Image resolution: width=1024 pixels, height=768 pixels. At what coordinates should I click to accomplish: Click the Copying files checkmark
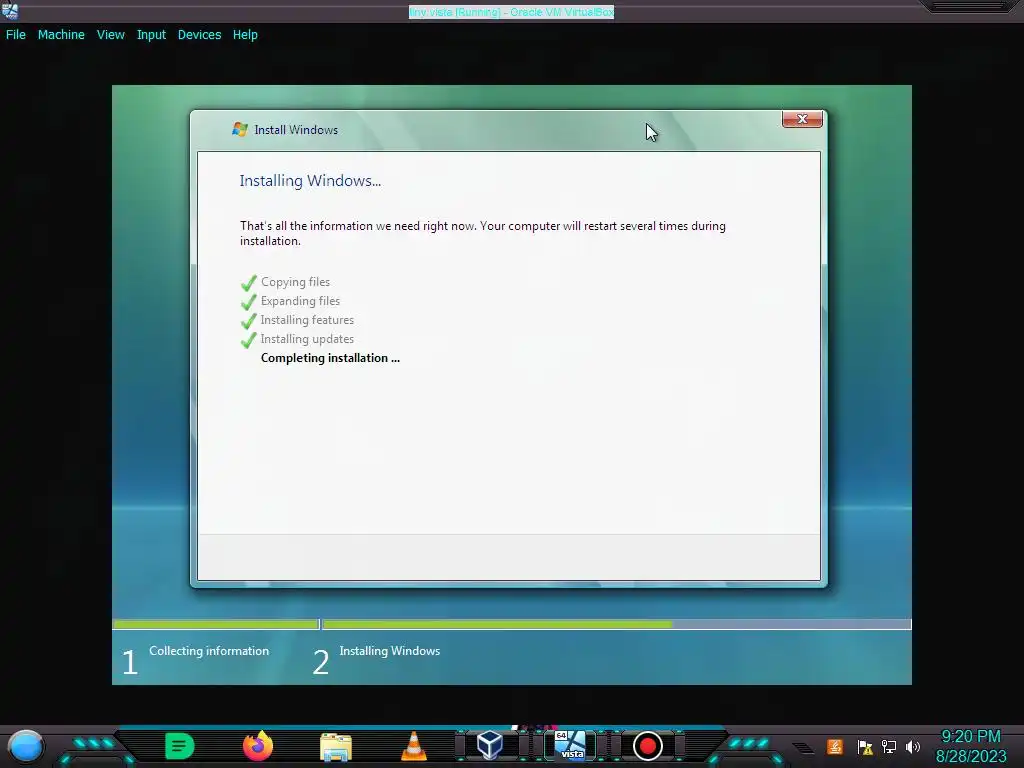coord(249,283)
